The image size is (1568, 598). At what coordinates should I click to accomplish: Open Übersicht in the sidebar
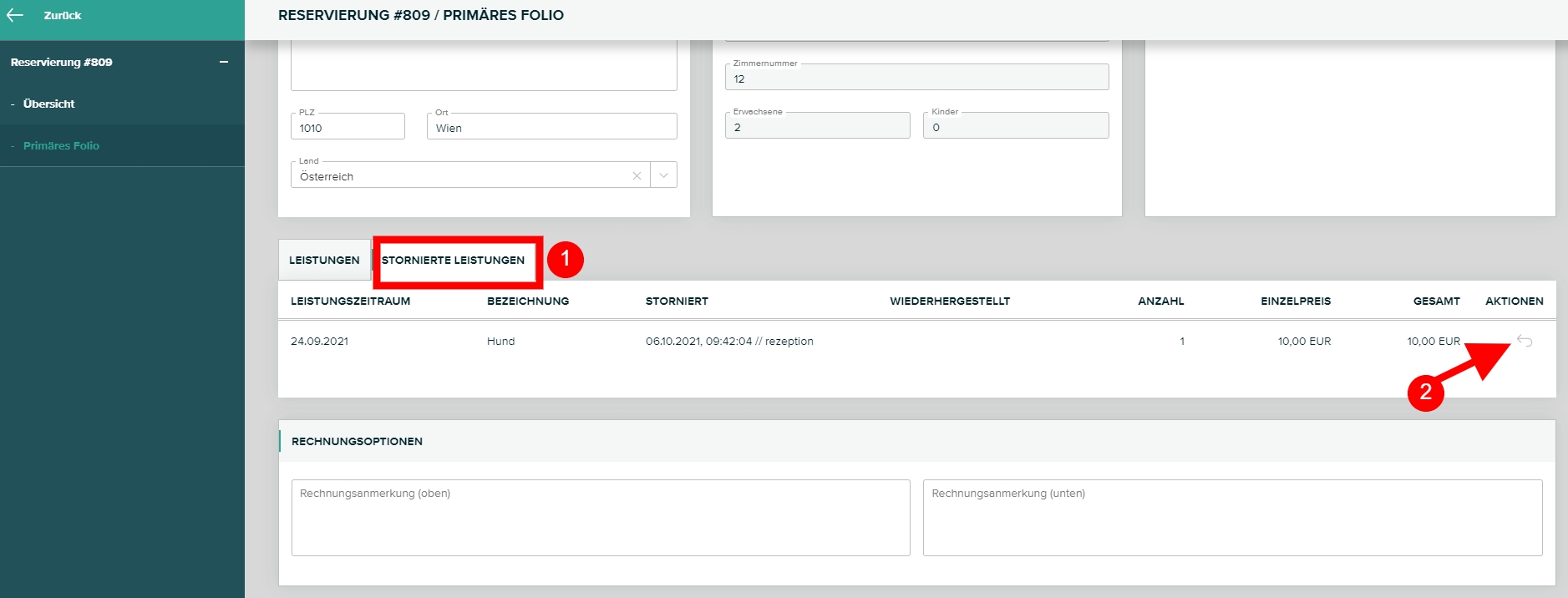point(48,104)
